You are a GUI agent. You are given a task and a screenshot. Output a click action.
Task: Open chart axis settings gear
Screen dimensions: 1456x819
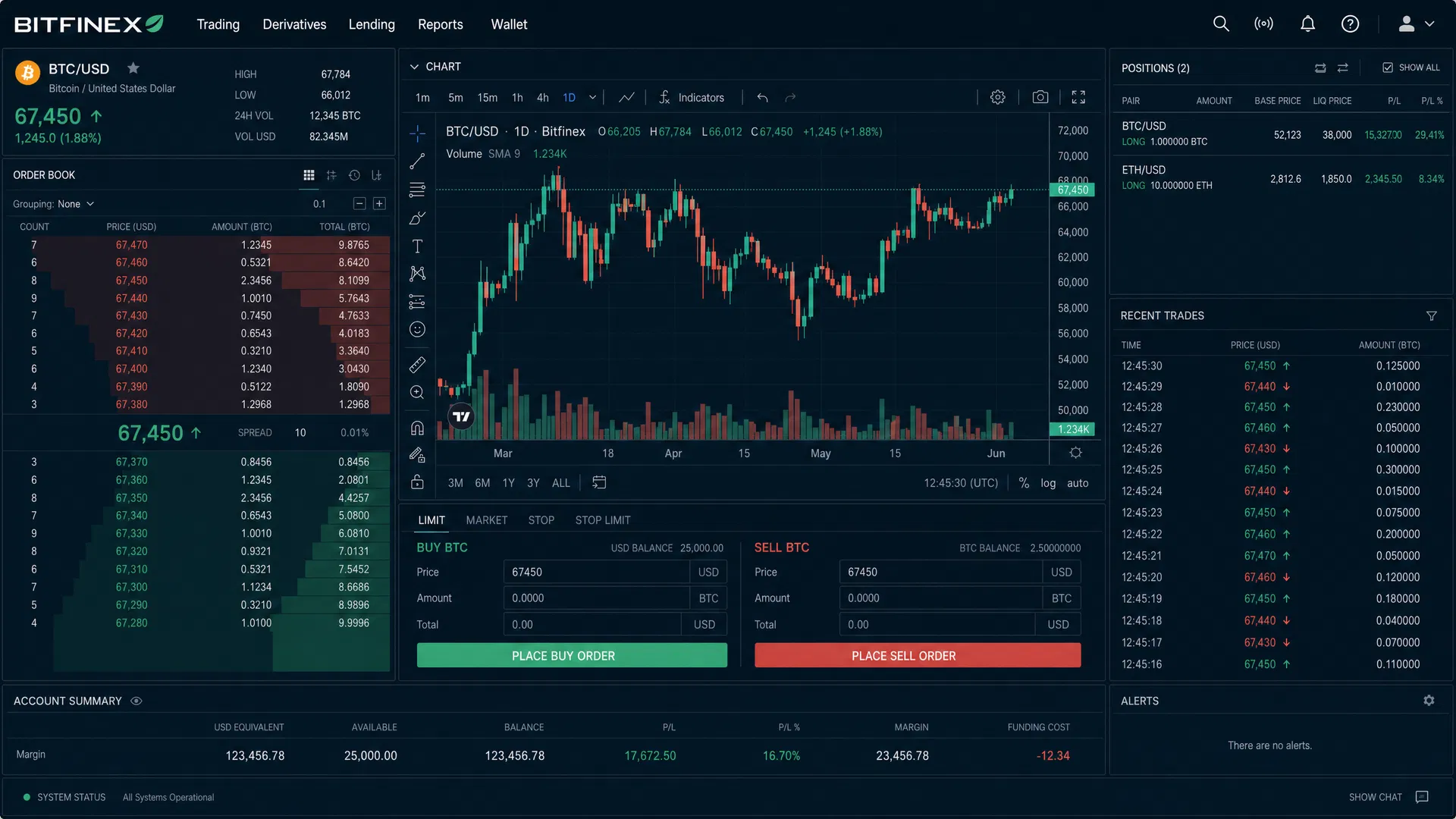click(x=1075, y=453)
